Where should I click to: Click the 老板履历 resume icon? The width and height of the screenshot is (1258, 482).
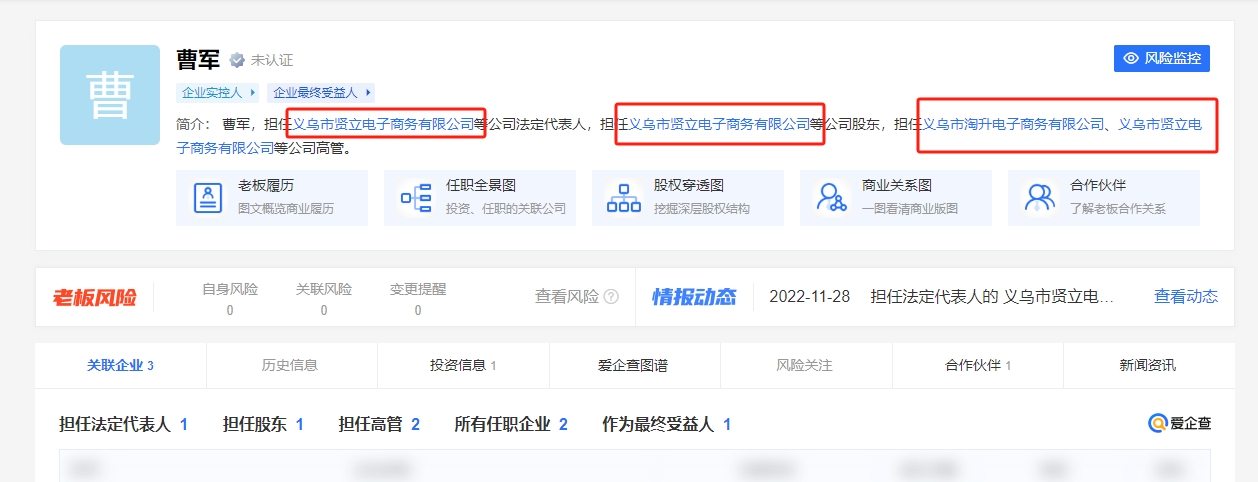click(208, 197)
